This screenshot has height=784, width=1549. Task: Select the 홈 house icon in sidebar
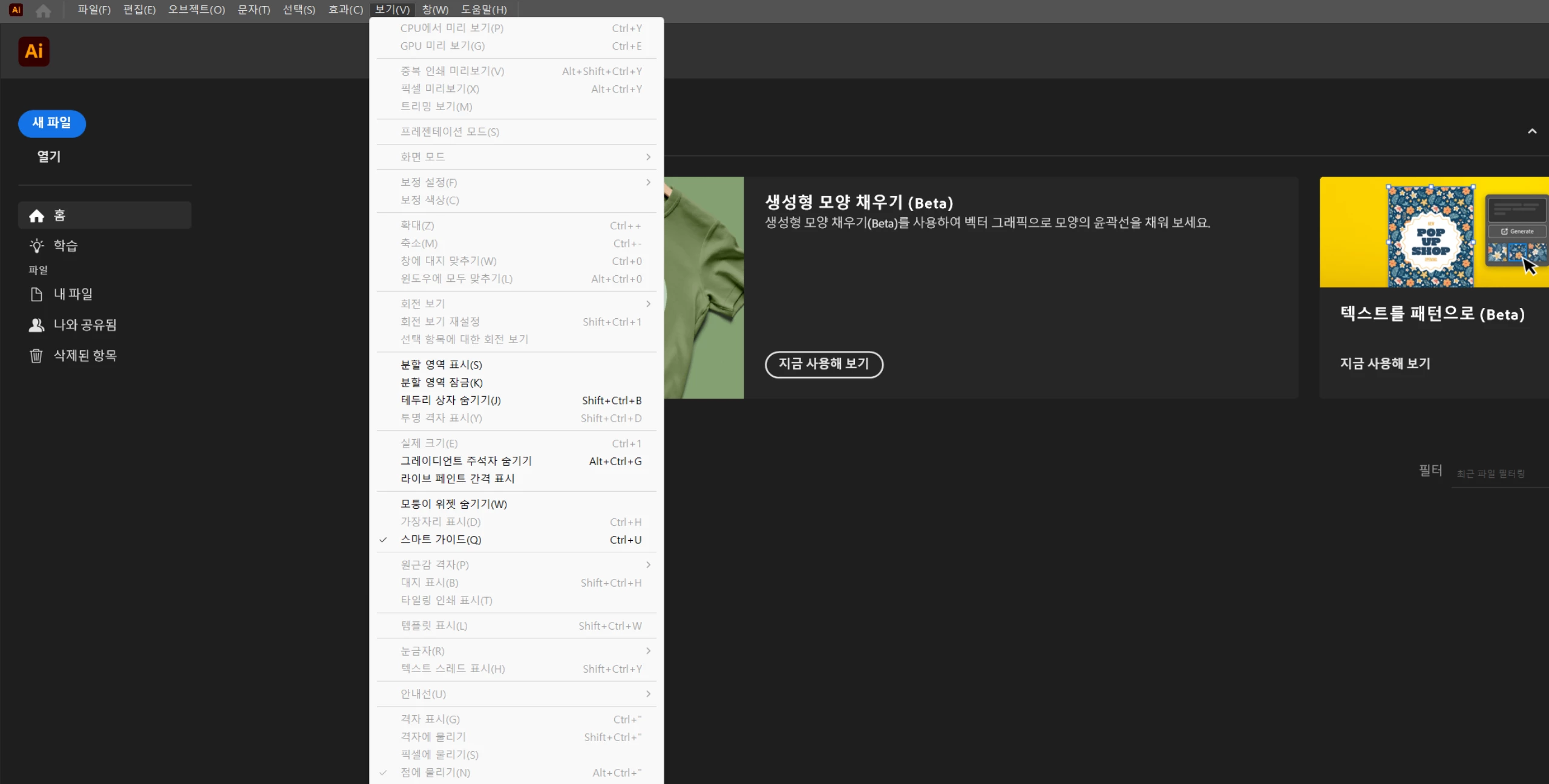[x=36, y=215]
